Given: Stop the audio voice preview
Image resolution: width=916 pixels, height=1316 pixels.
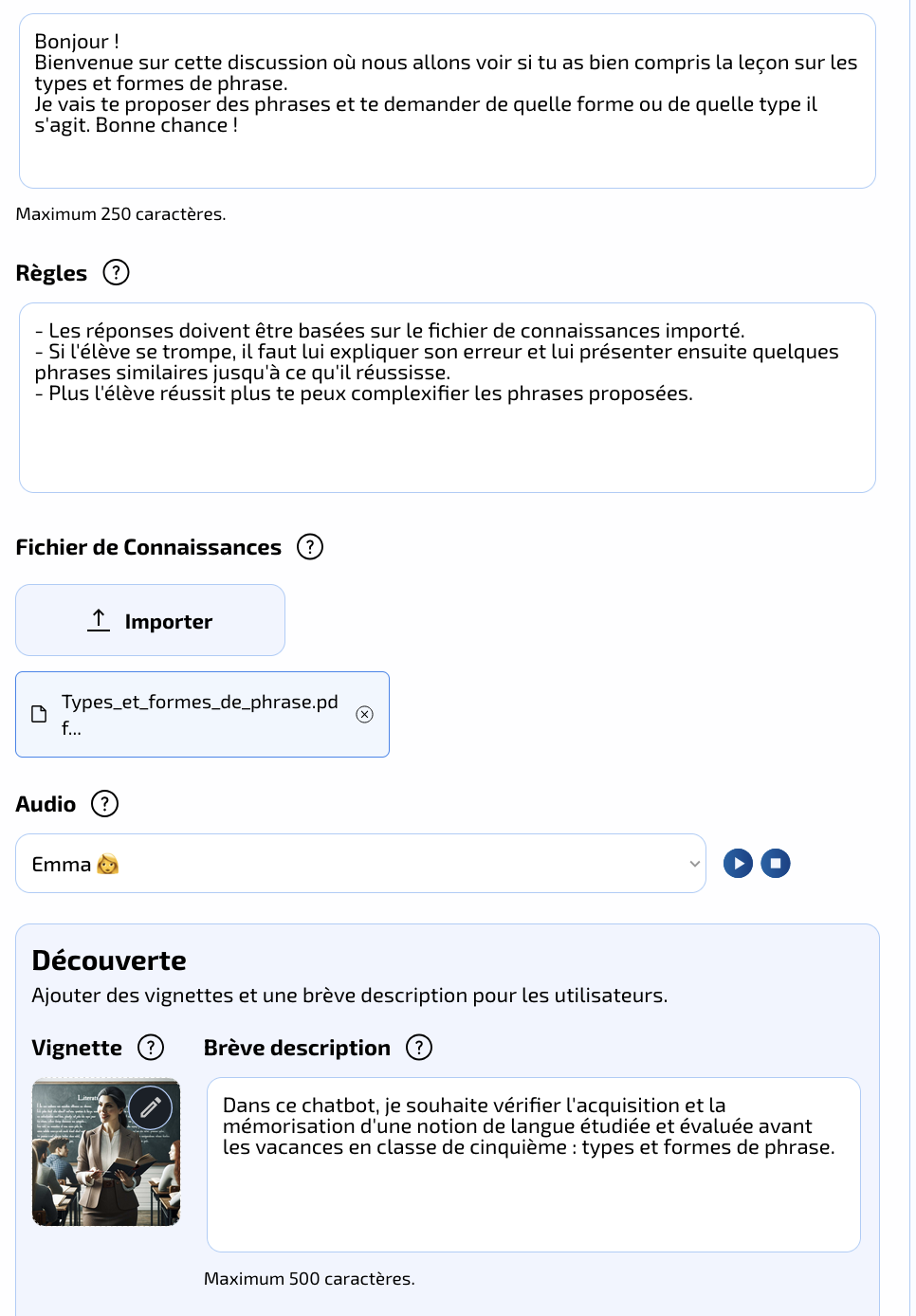Looking at the screenshot, I should pos(776,864).
